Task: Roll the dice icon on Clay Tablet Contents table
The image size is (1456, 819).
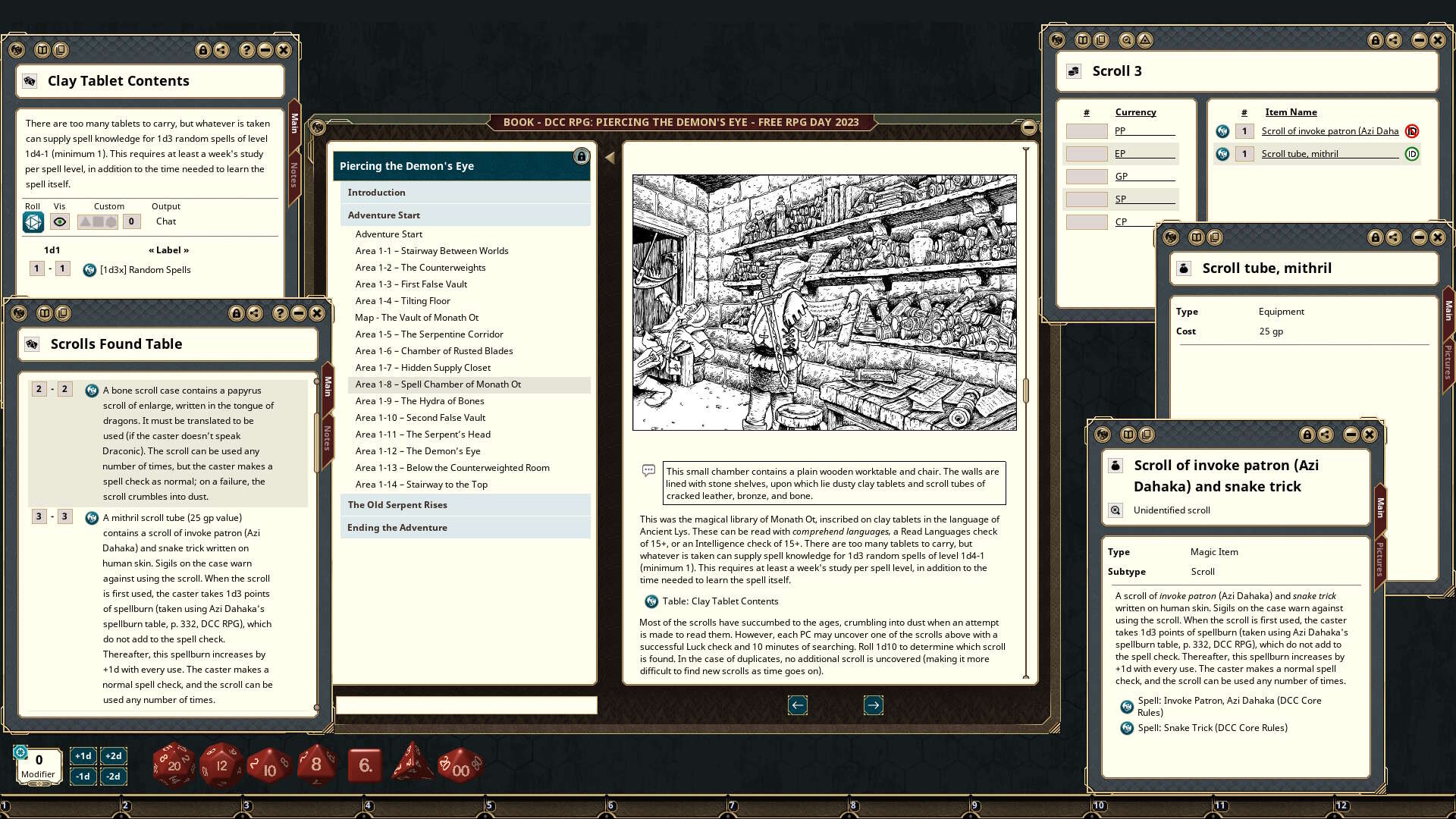Action: pos(32,221)
